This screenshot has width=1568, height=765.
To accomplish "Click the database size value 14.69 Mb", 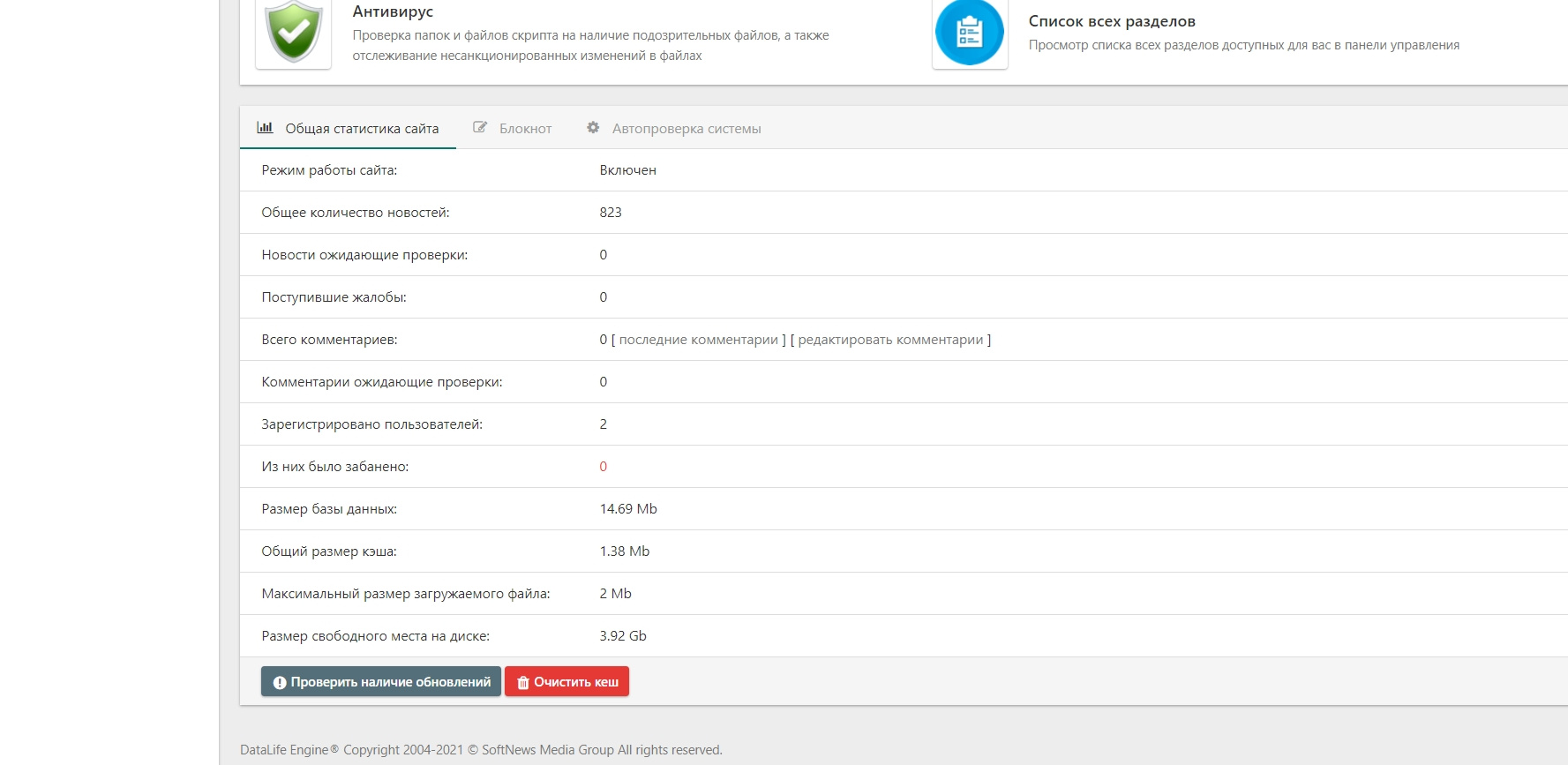I will (x=628, y=509).
